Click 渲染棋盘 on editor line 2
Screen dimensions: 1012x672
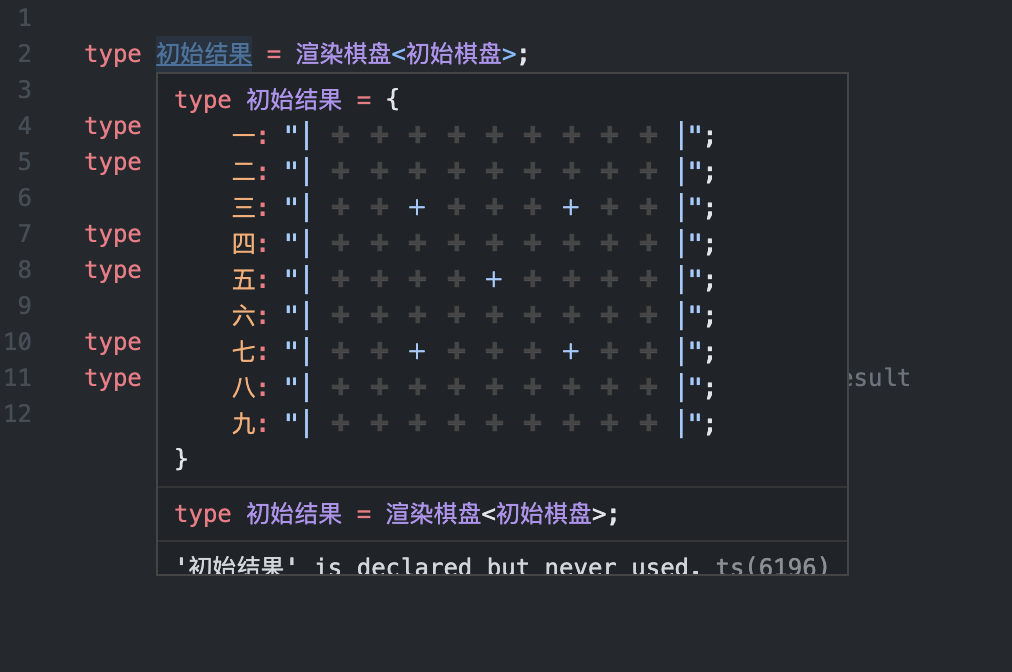[x=343, y=54]
